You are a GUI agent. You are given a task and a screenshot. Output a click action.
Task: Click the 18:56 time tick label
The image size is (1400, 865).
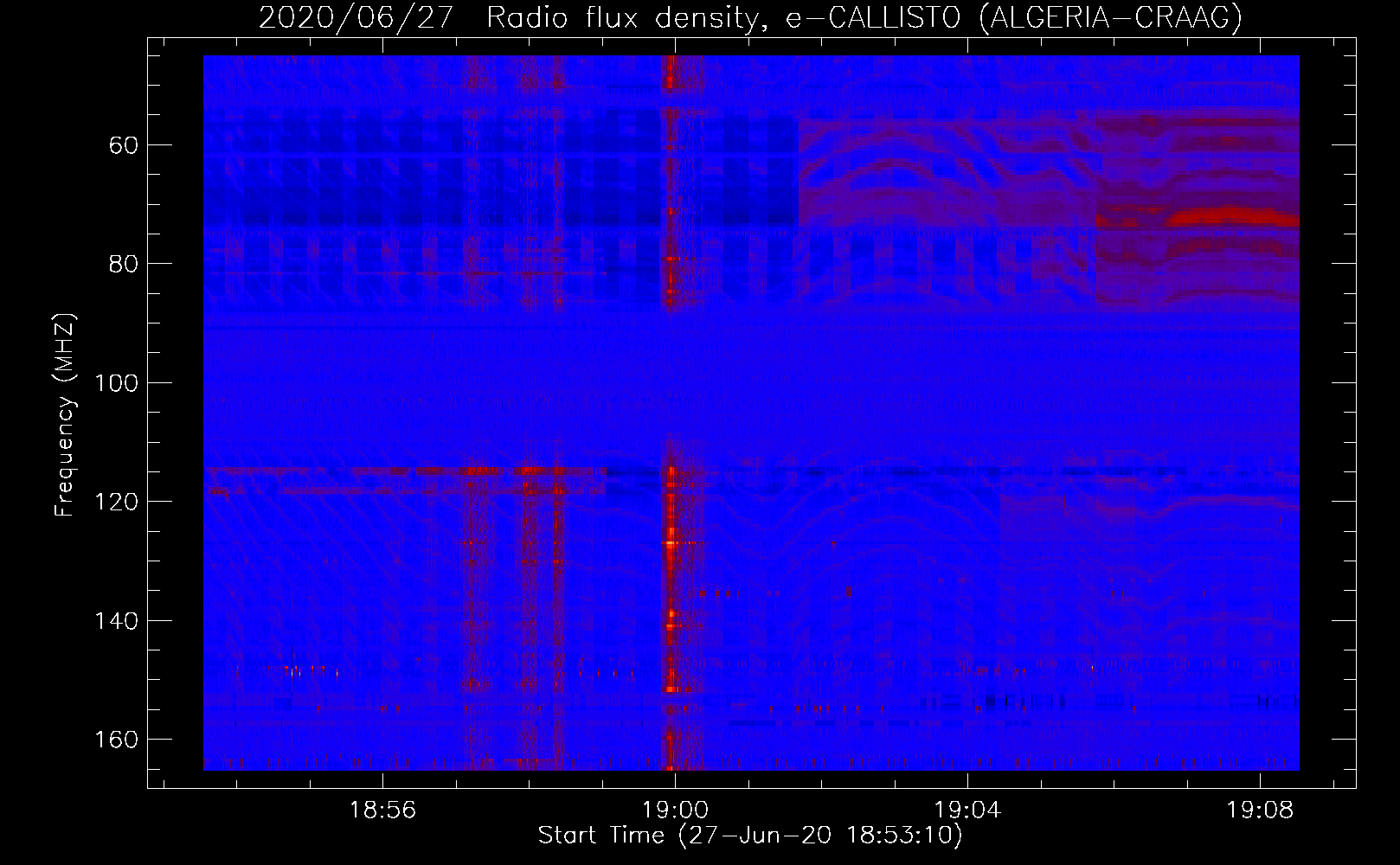[382, 811]
